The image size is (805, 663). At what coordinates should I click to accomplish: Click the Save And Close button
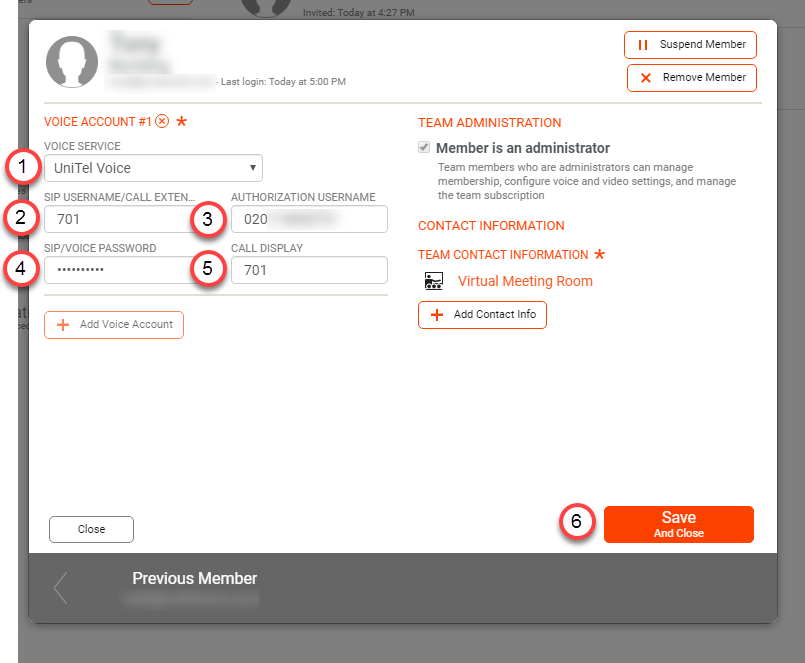click(678, 524)
